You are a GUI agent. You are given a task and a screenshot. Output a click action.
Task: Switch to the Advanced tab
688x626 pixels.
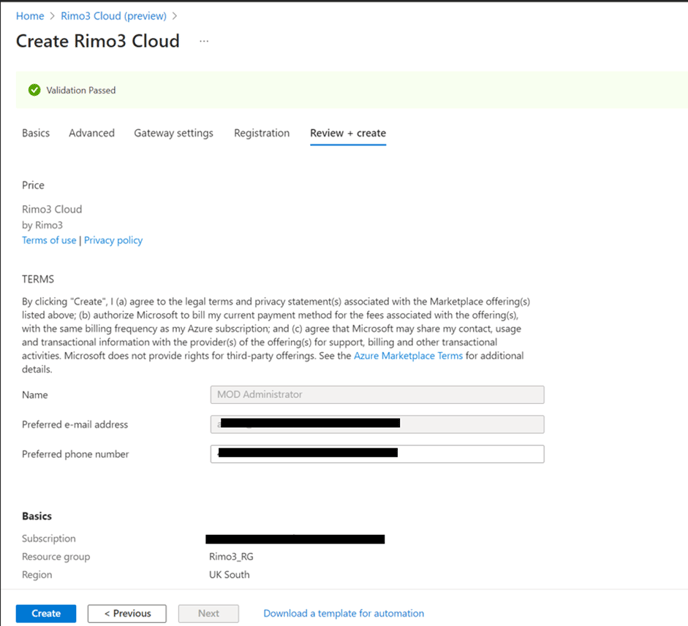(92, 133)
